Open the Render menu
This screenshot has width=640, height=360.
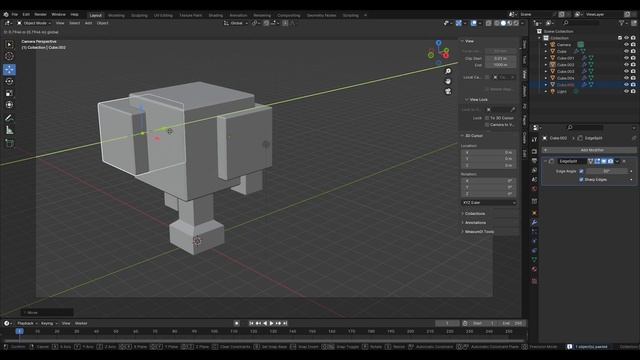40,15
